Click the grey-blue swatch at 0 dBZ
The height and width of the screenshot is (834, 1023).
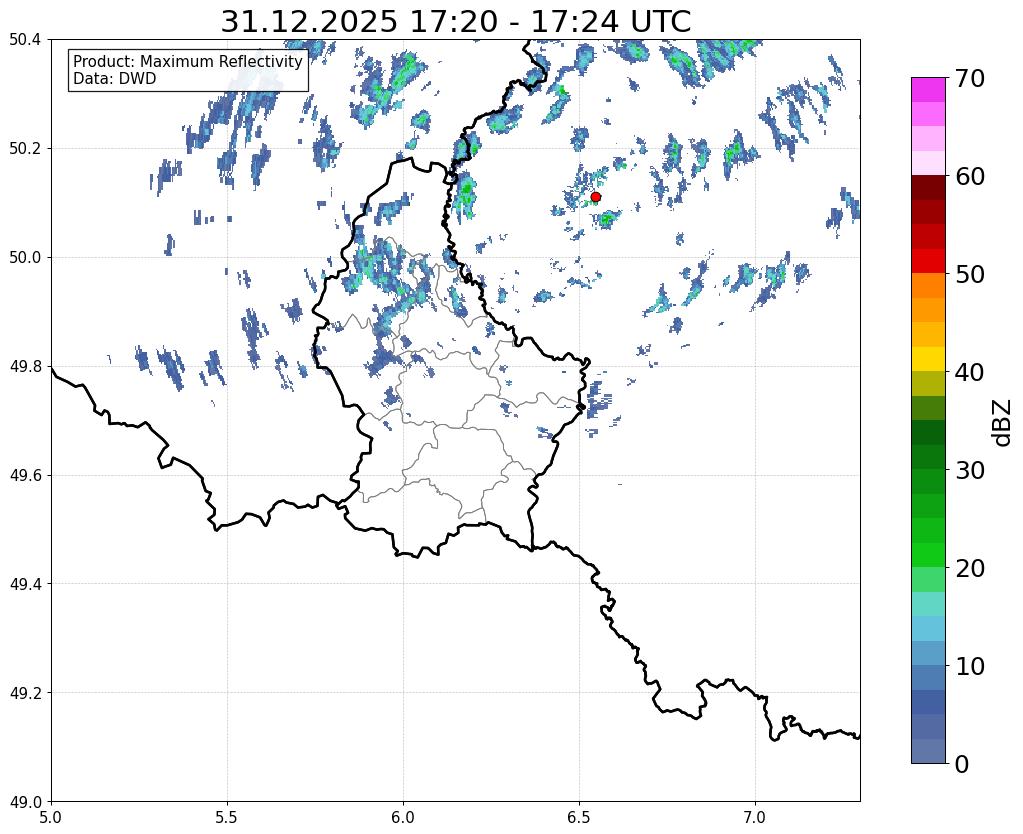click(x=928, y=751)
